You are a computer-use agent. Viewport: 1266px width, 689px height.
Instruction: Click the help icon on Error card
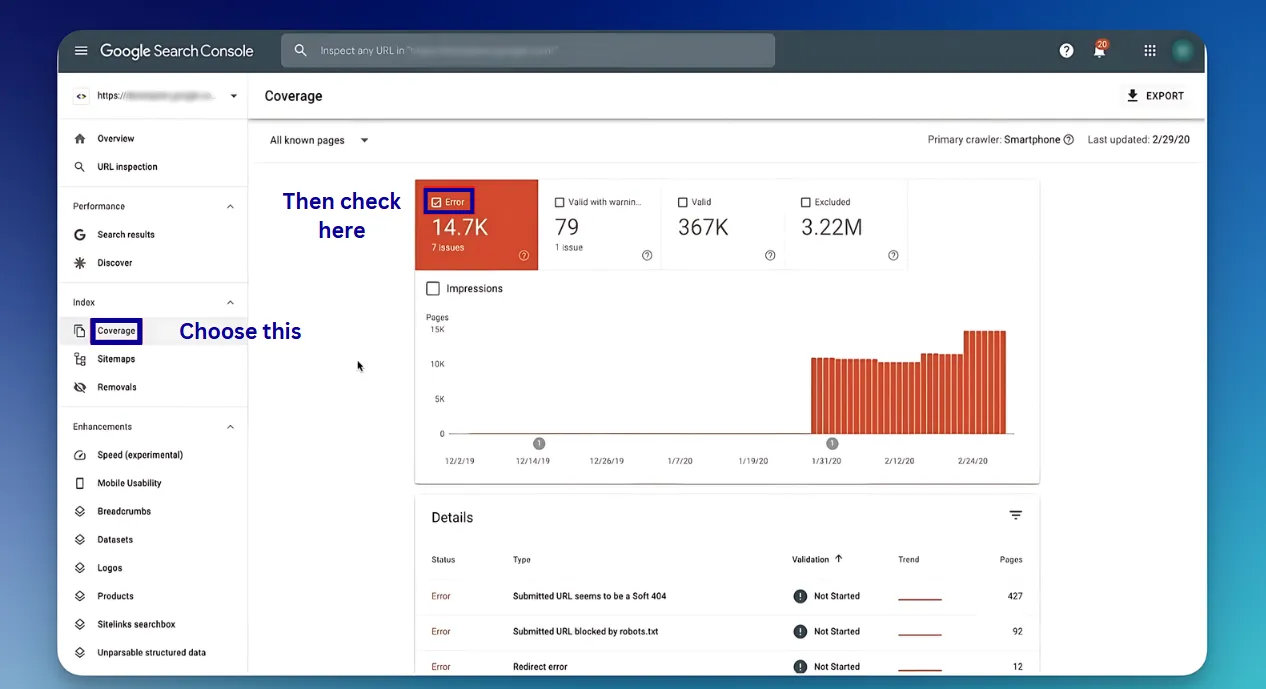click(x=524, y=255)
